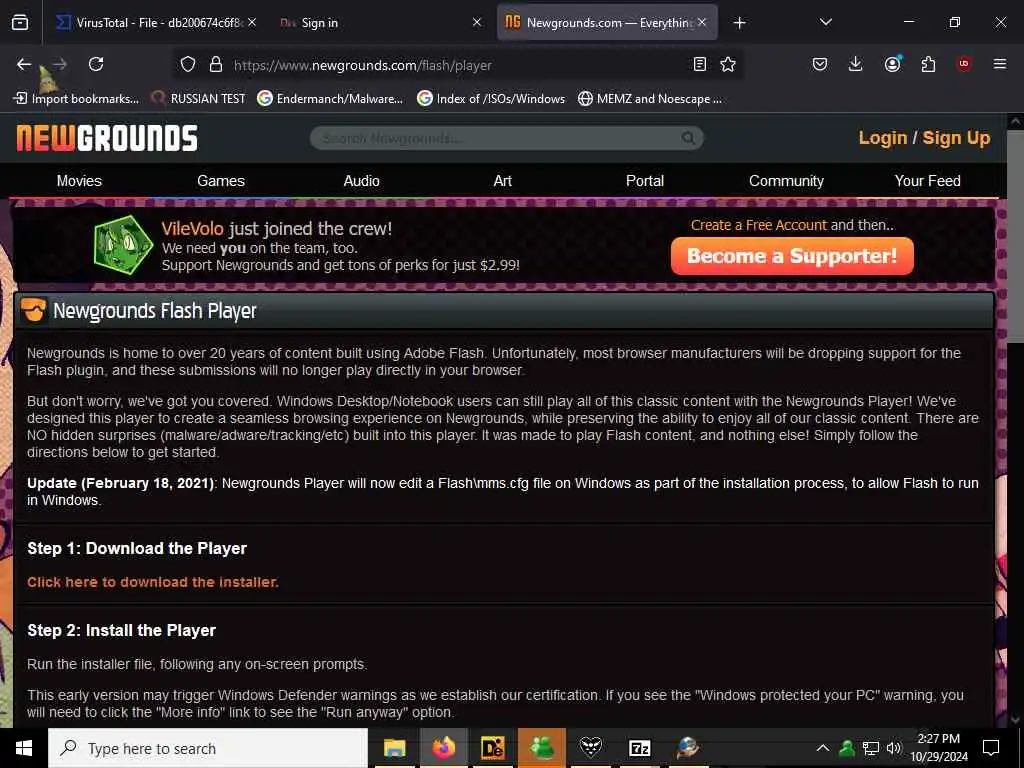
Task: Click the Newgrounds logo
Action: [107, 138]
